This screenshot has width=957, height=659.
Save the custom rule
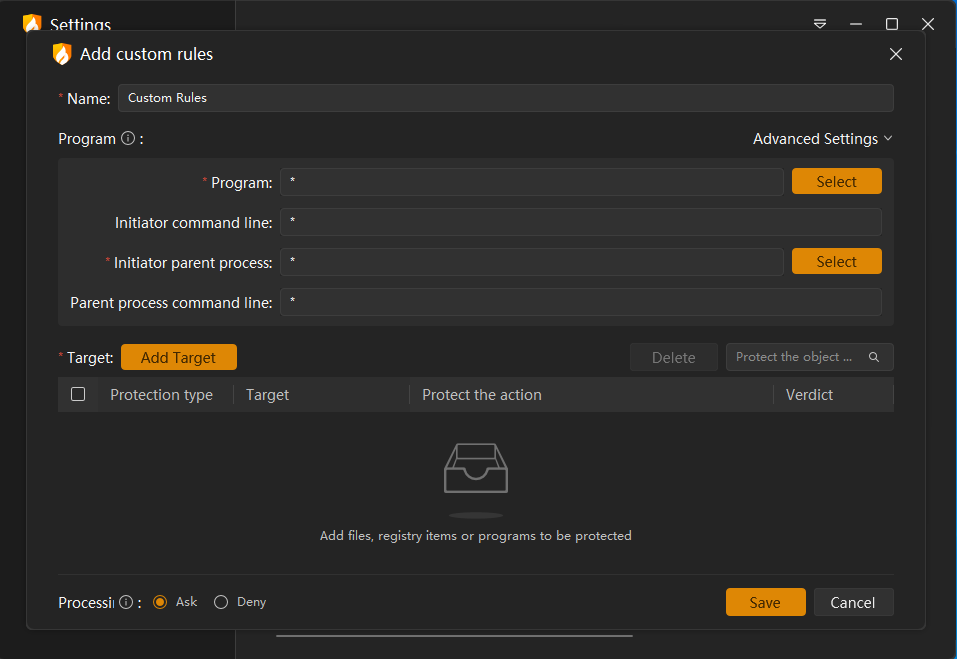[x=765, y=602]
